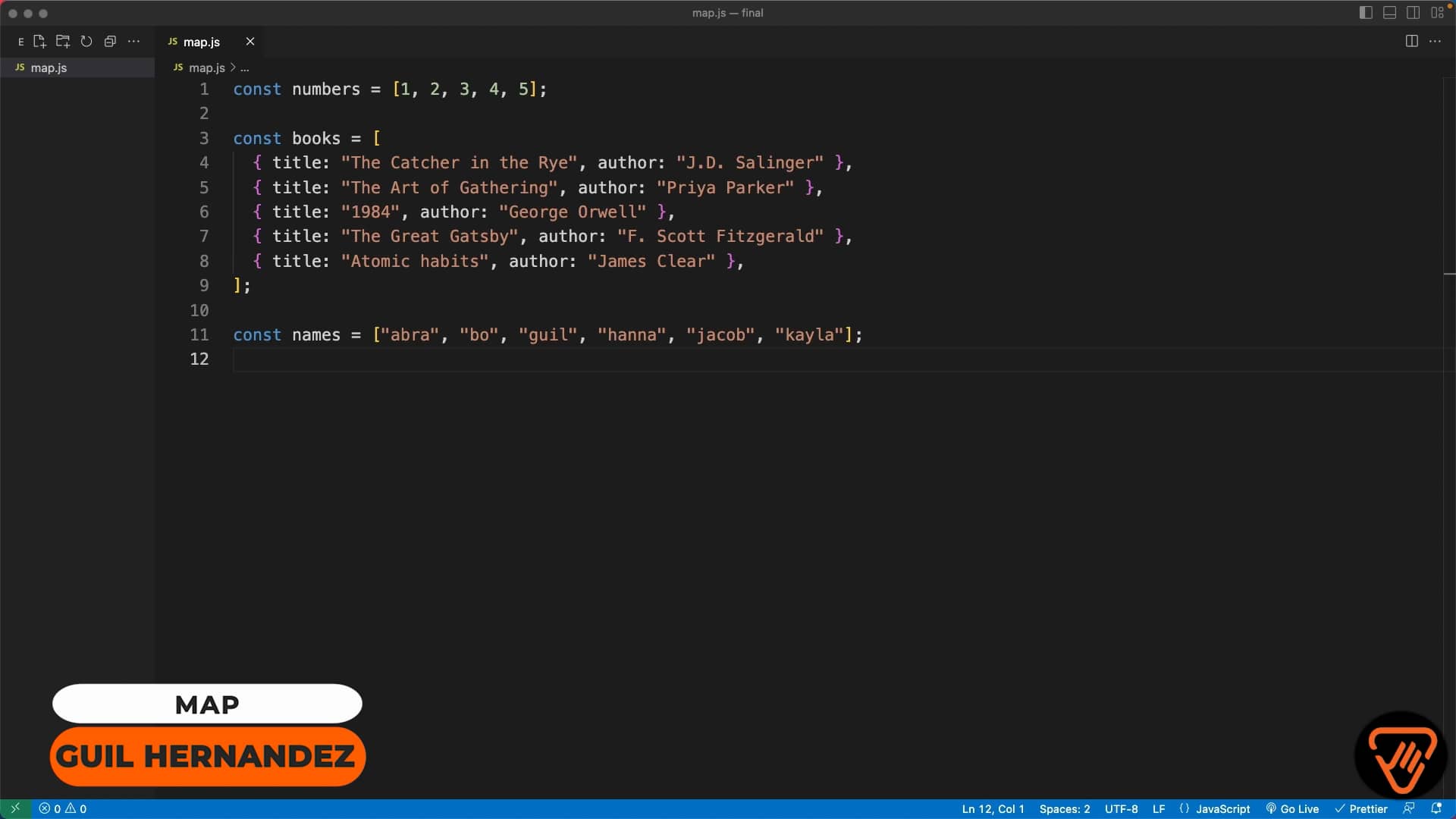Collapse all folders in explorer
This screenshot has height=819, width=1456.
[110, 42]
